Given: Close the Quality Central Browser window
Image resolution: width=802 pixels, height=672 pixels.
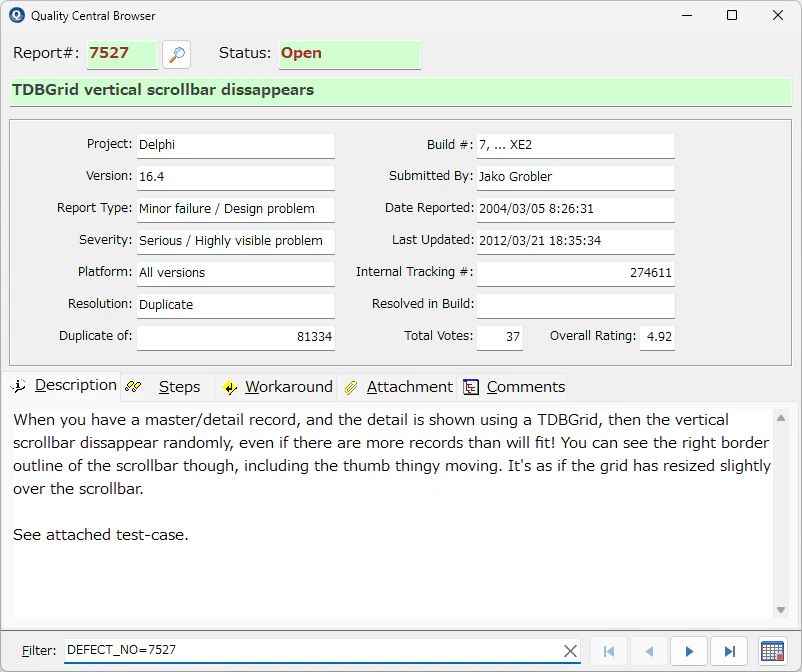Looking at the screenshot, I should (x=777, y=15).
